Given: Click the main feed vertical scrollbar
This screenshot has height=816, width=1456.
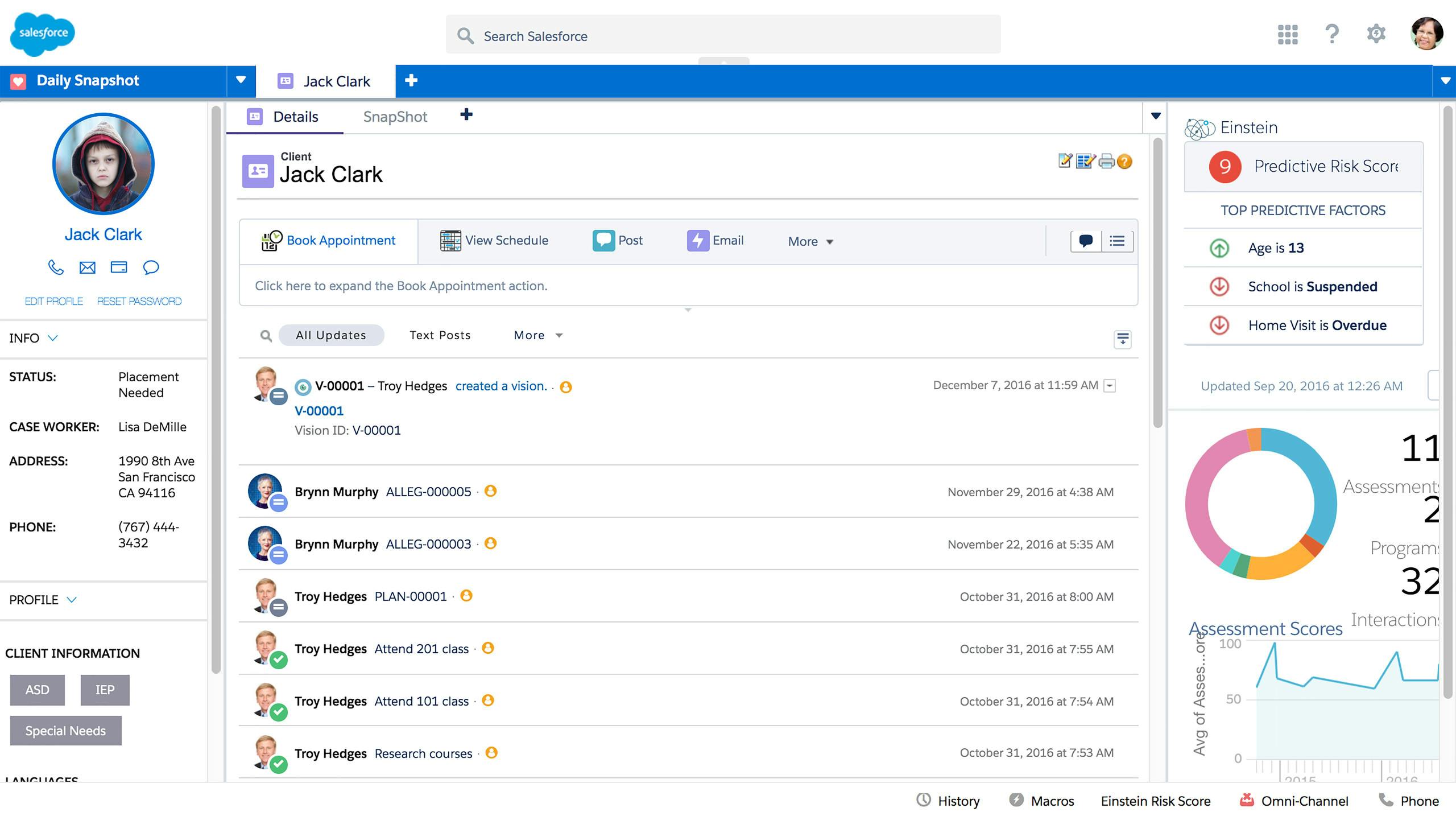Looking at the screenshot, I should point(1157,283).
